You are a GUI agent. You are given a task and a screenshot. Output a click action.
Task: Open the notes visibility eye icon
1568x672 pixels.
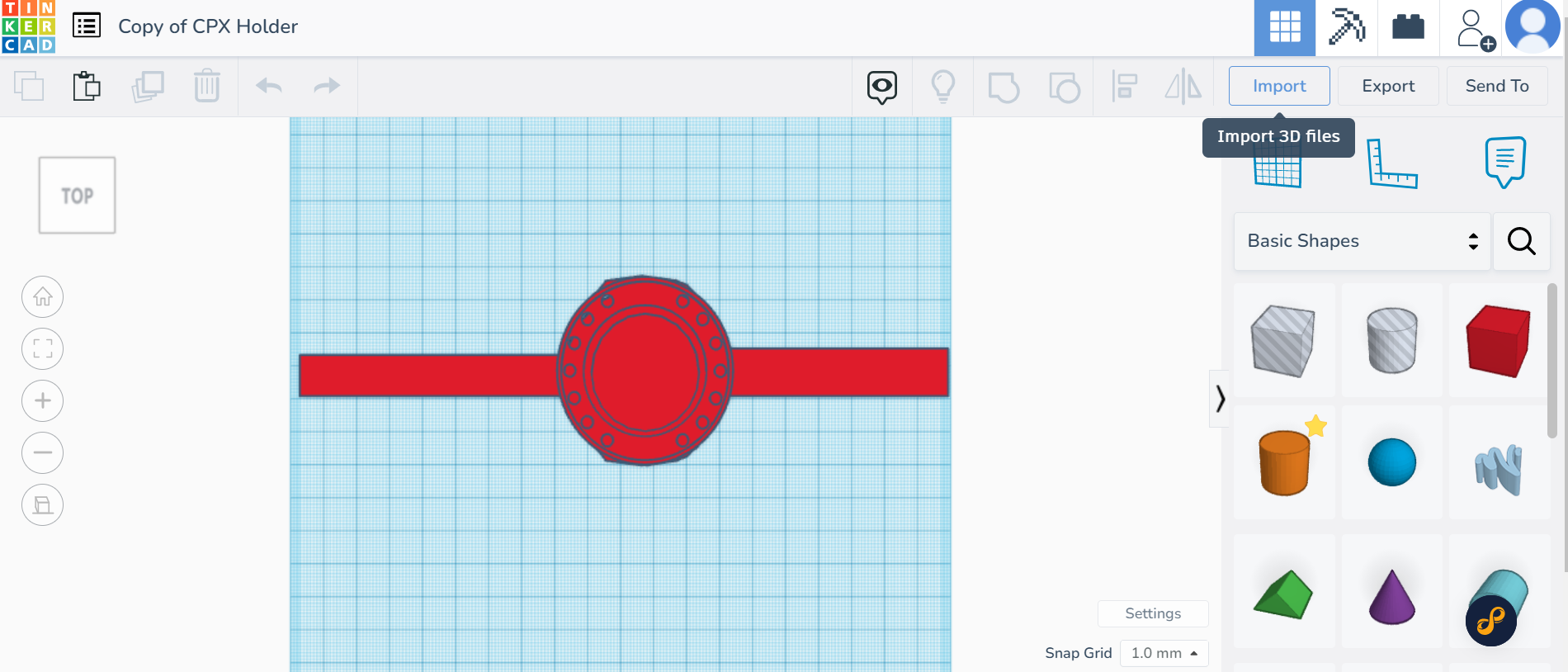(882, 87)
